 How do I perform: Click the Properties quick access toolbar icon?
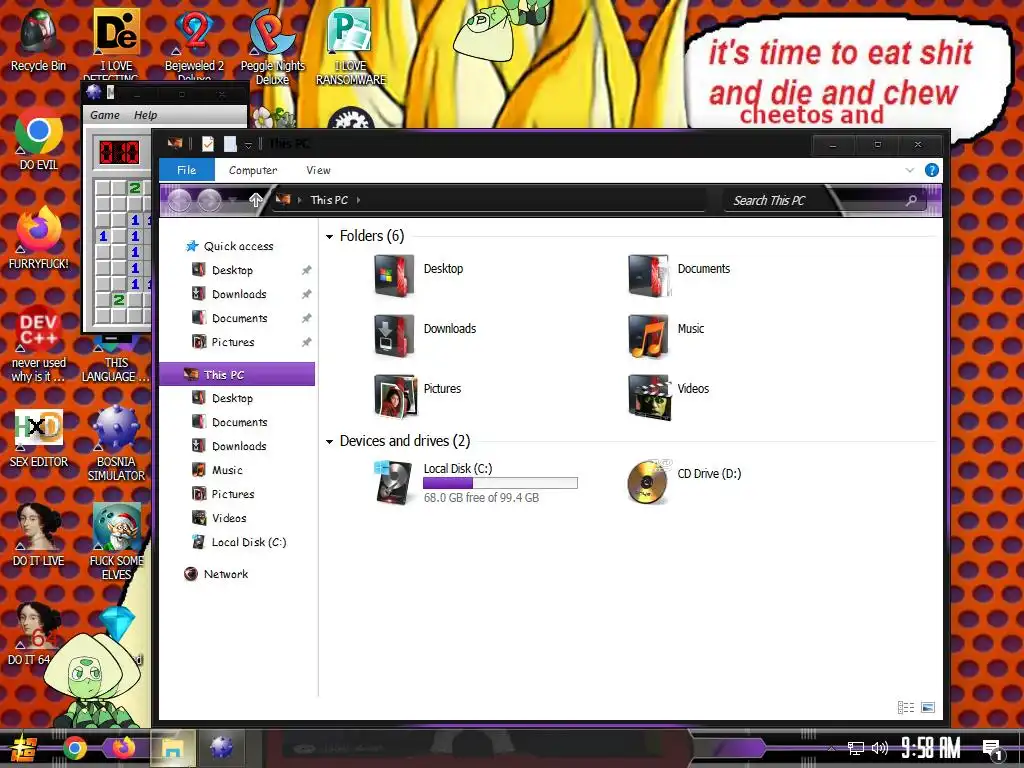208,144
